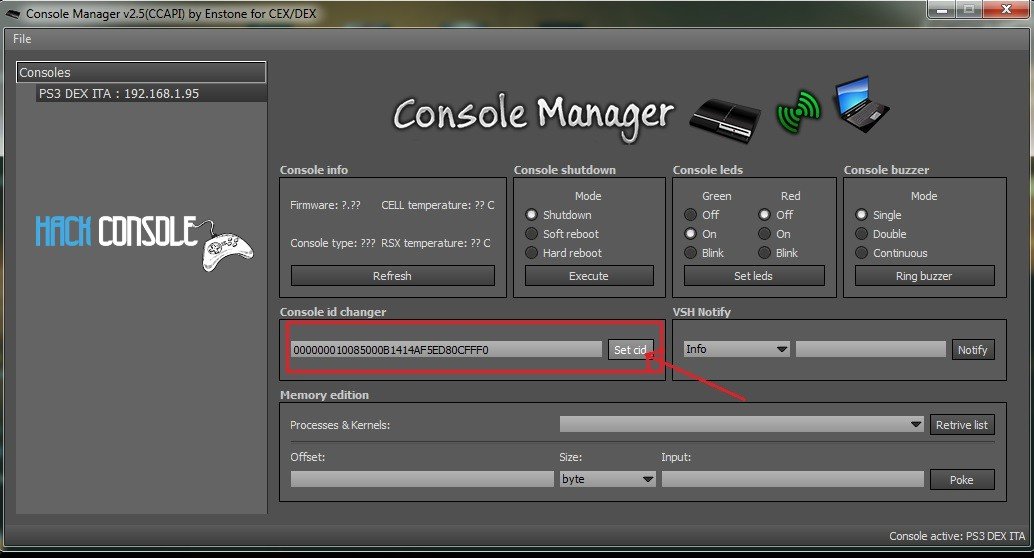The width and height of the screenshot is (1034, 558).
Task: Select the Hard reboot radio button
Action: tap(532, 253)
